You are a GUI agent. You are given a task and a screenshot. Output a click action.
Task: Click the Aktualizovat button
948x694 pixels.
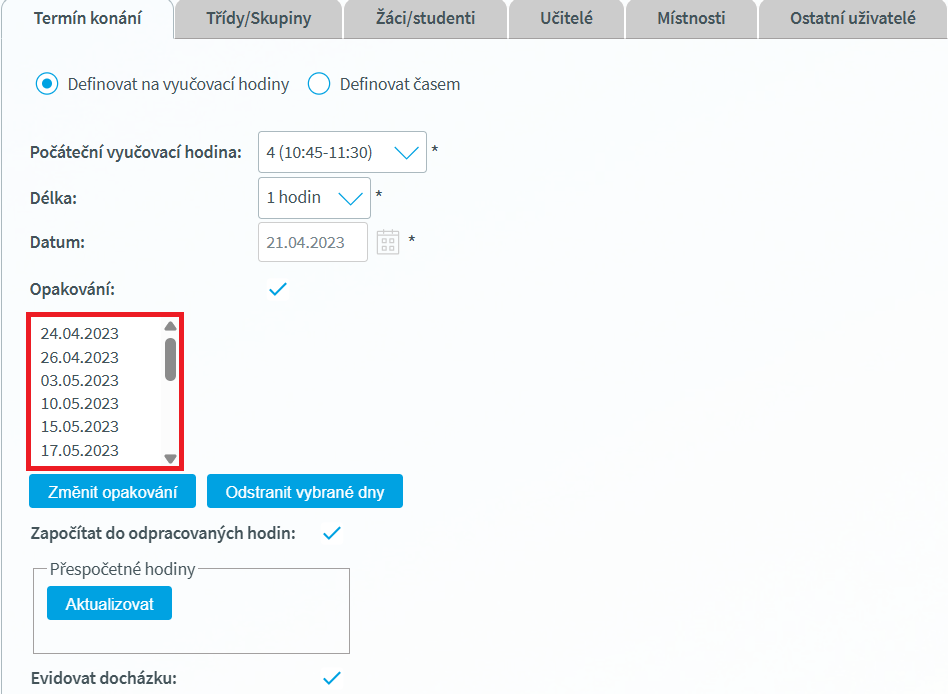tap(109, 604)
